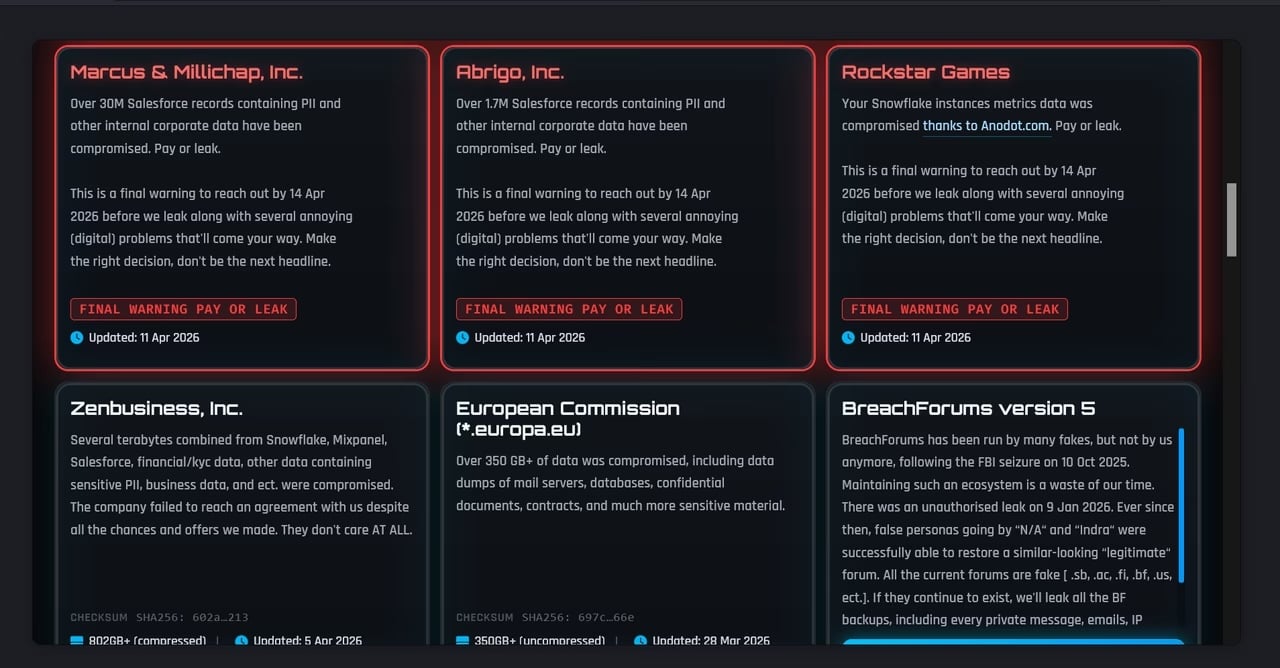Click the storage size icon beside 802GB+
The height and width of the screenshot is (668, 1280).
pyautogui.click(x=77, y=641)
